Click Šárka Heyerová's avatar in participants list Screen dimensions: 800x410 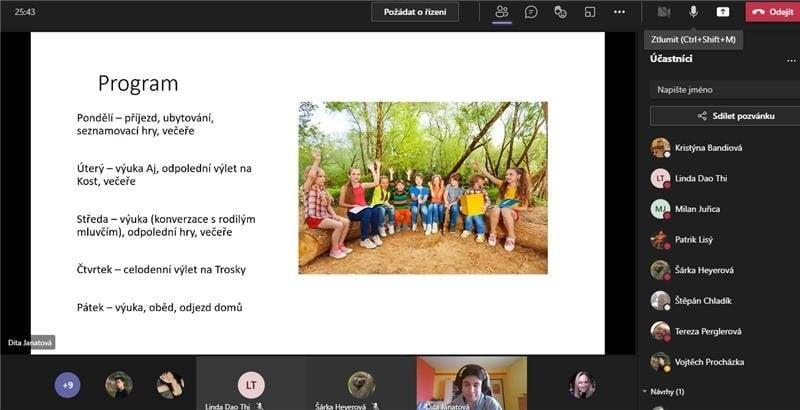tap(660, 270)
